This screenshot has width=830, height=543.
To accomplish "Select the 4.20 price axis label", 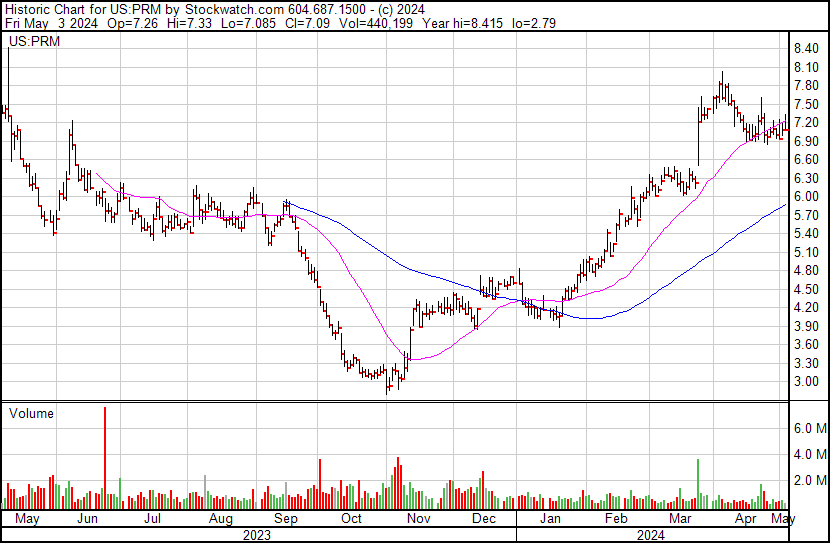I will pyautogui.click(x=806, y=307).
